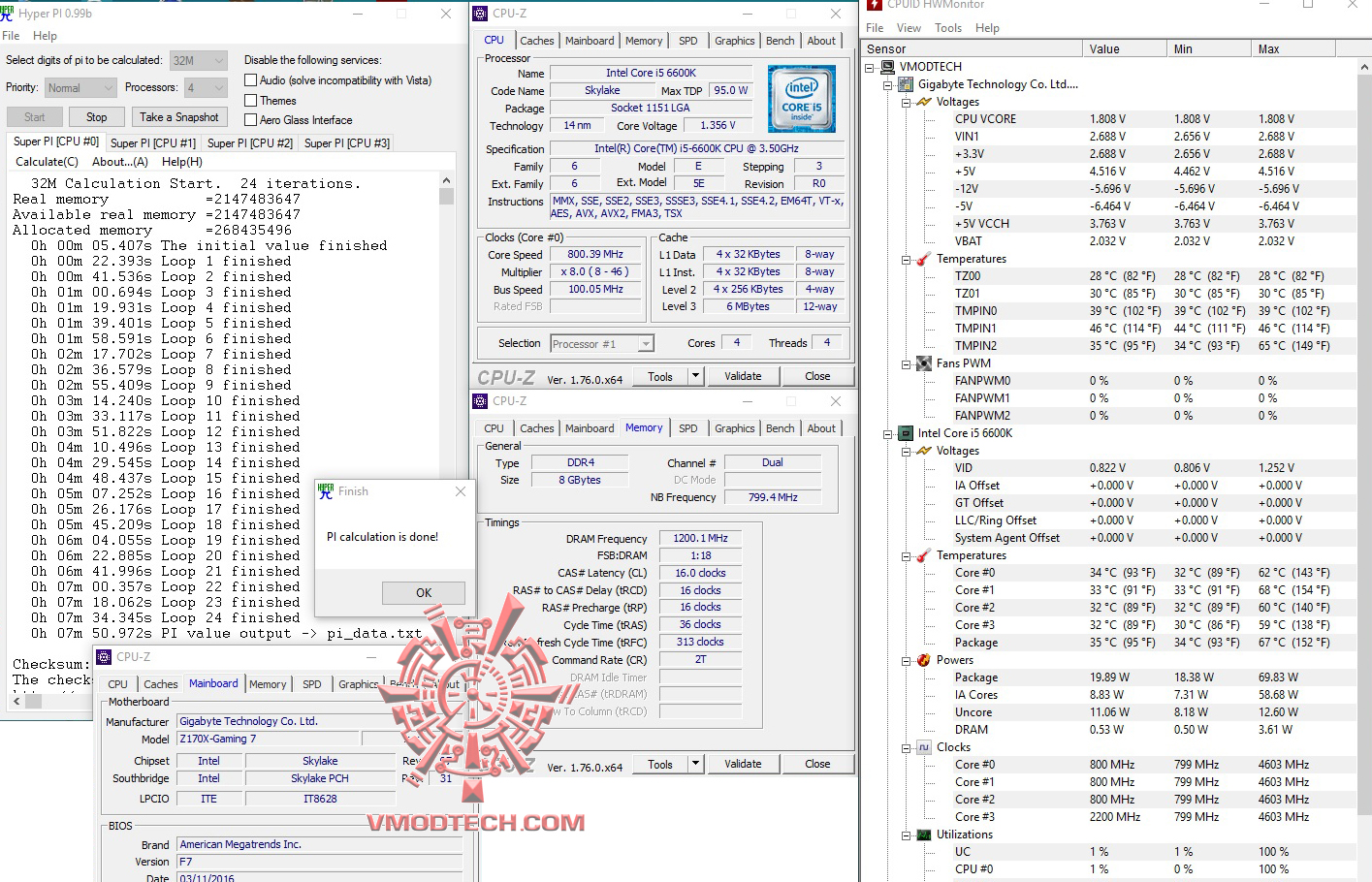Collapse the Gigabyte Technology tree node
This screenshot has height=882, width=1372.
888,84
